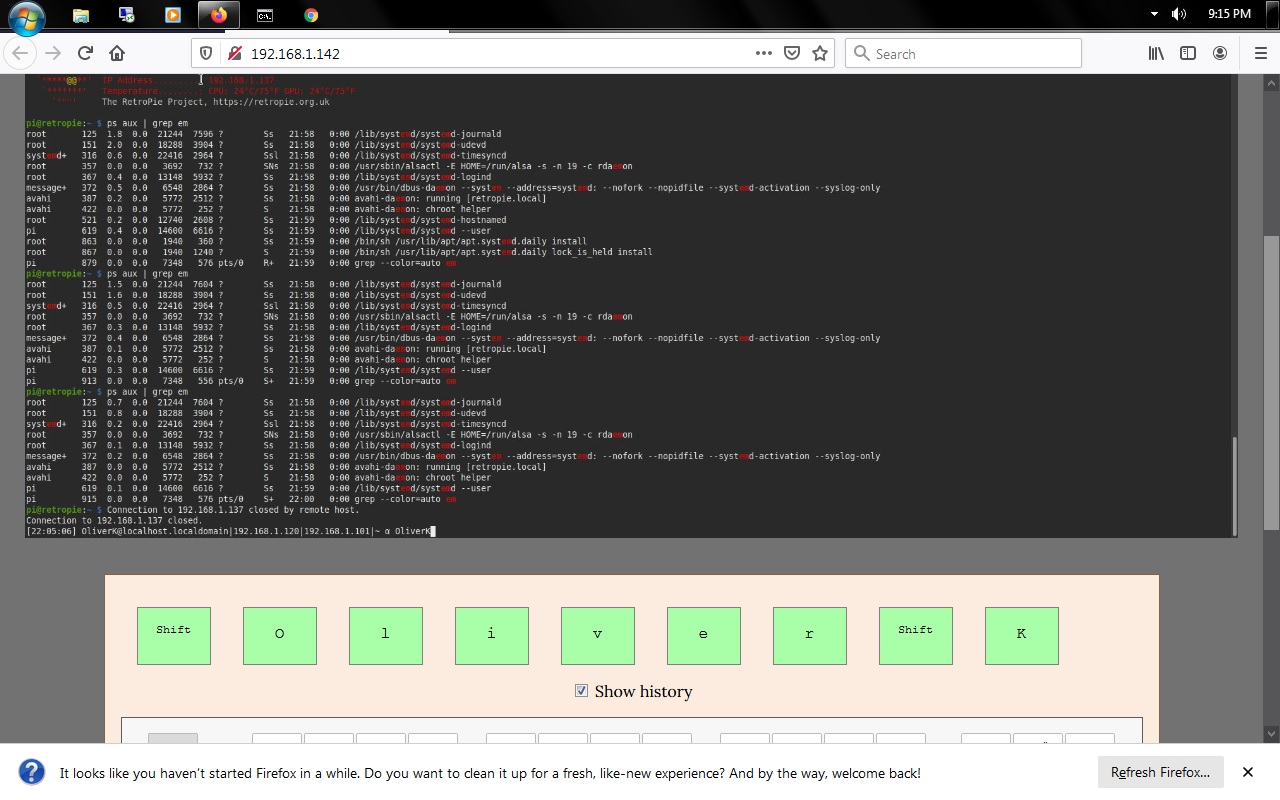Click the Refresh Firefox button
The width and height of the screenshot is (1280, 800).
pos(1159,772)
